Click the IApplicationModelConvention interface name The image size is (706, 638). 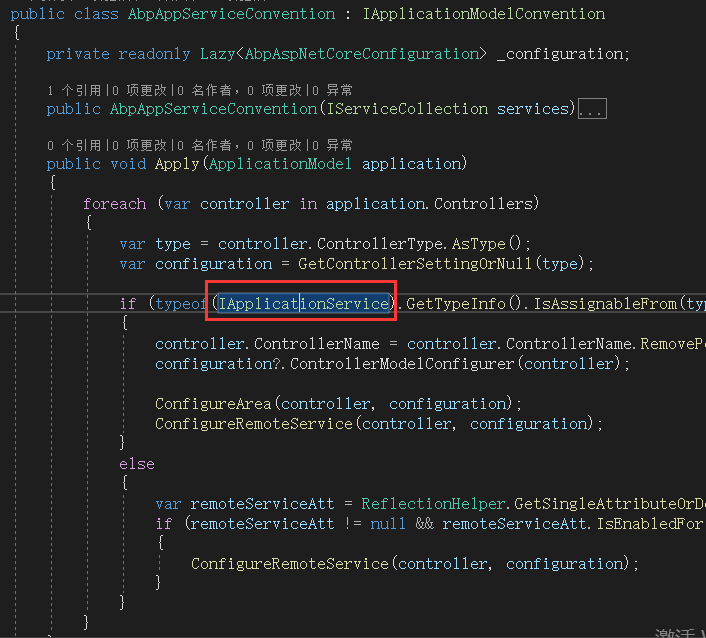pos(484,14)
